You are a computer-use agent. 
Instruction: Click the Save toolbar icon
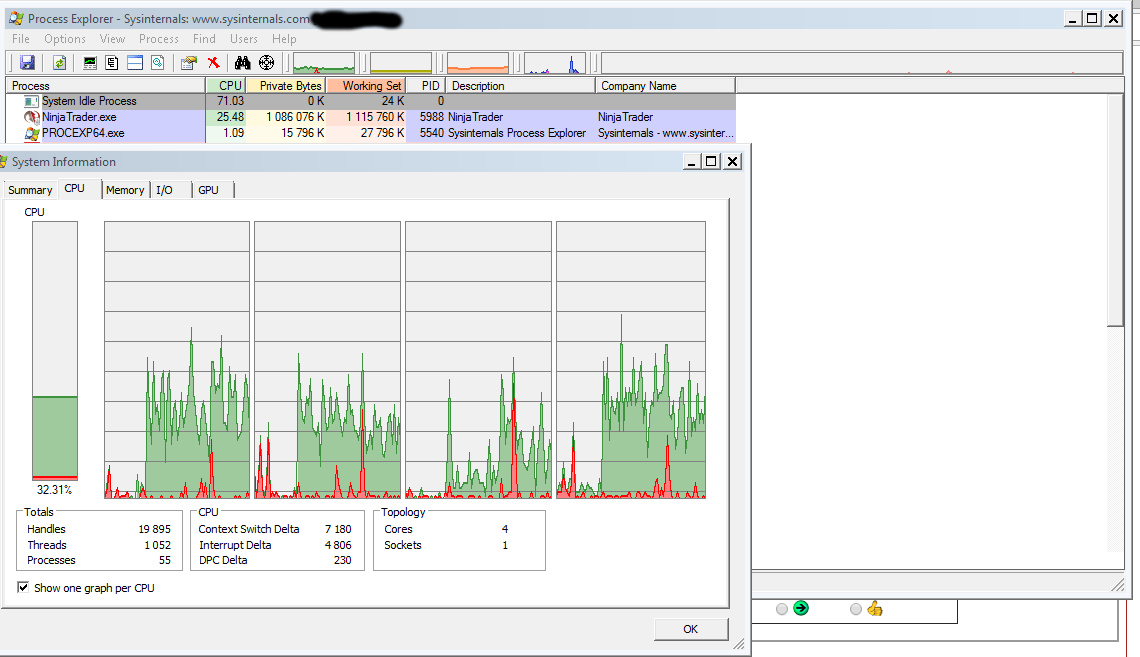pyautogui.click(x=27, y=63)
